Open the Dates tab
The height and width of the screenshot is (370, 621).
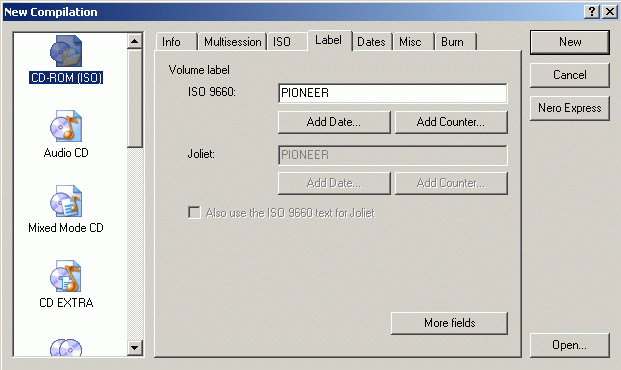click(371, 42)
